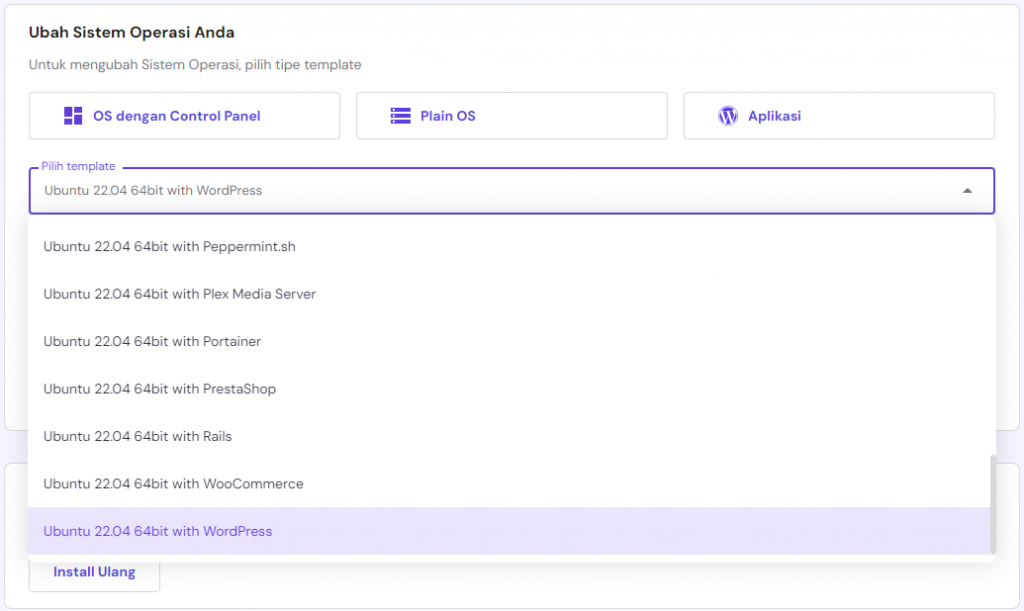This screenshot has width=1024, height=611.
Task: Choose Ubuntu 22.04 with Portainer template
Action: click(152, 341)
